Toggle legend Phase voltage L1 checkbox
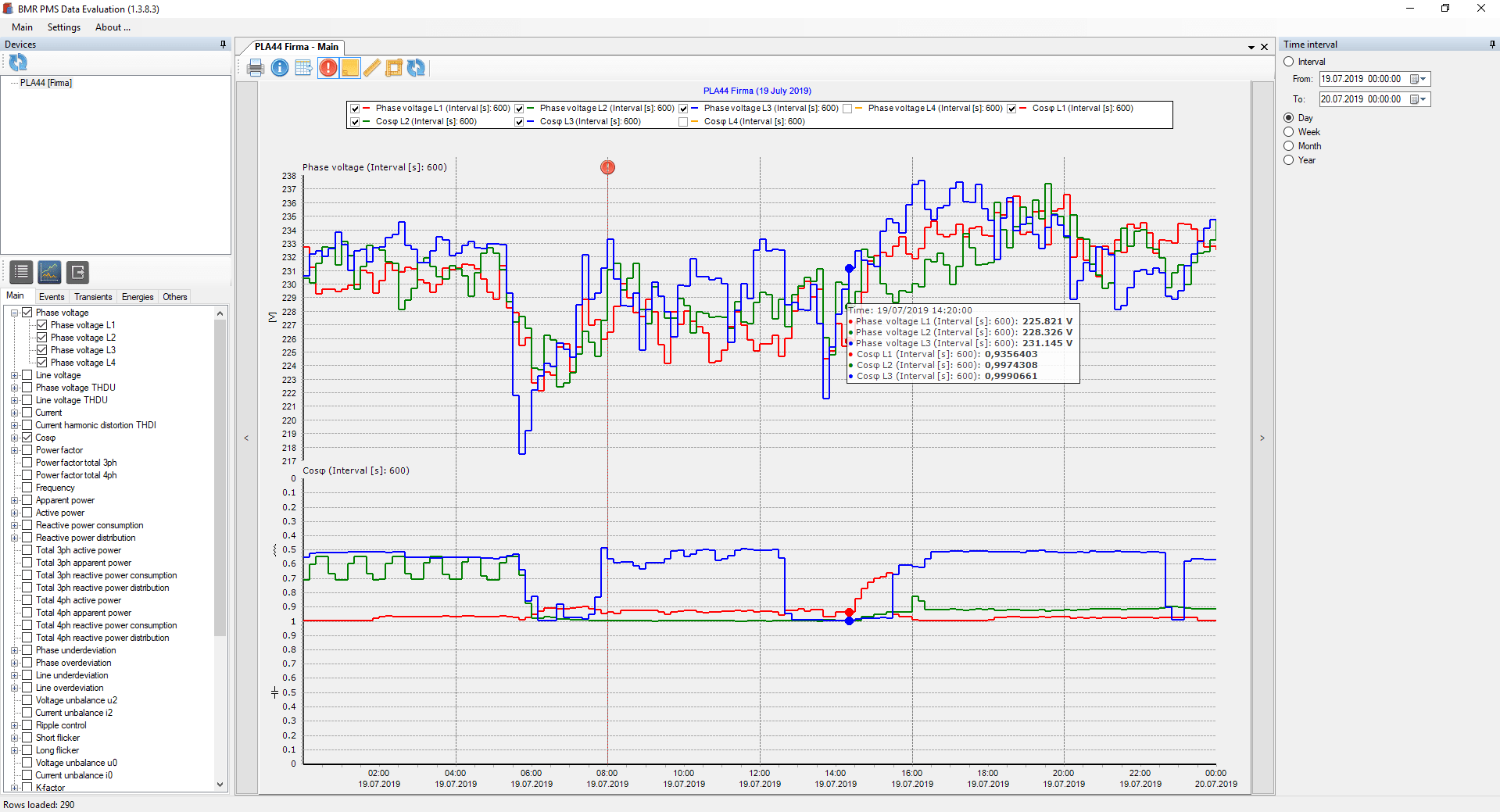 [x=356, y=109]
